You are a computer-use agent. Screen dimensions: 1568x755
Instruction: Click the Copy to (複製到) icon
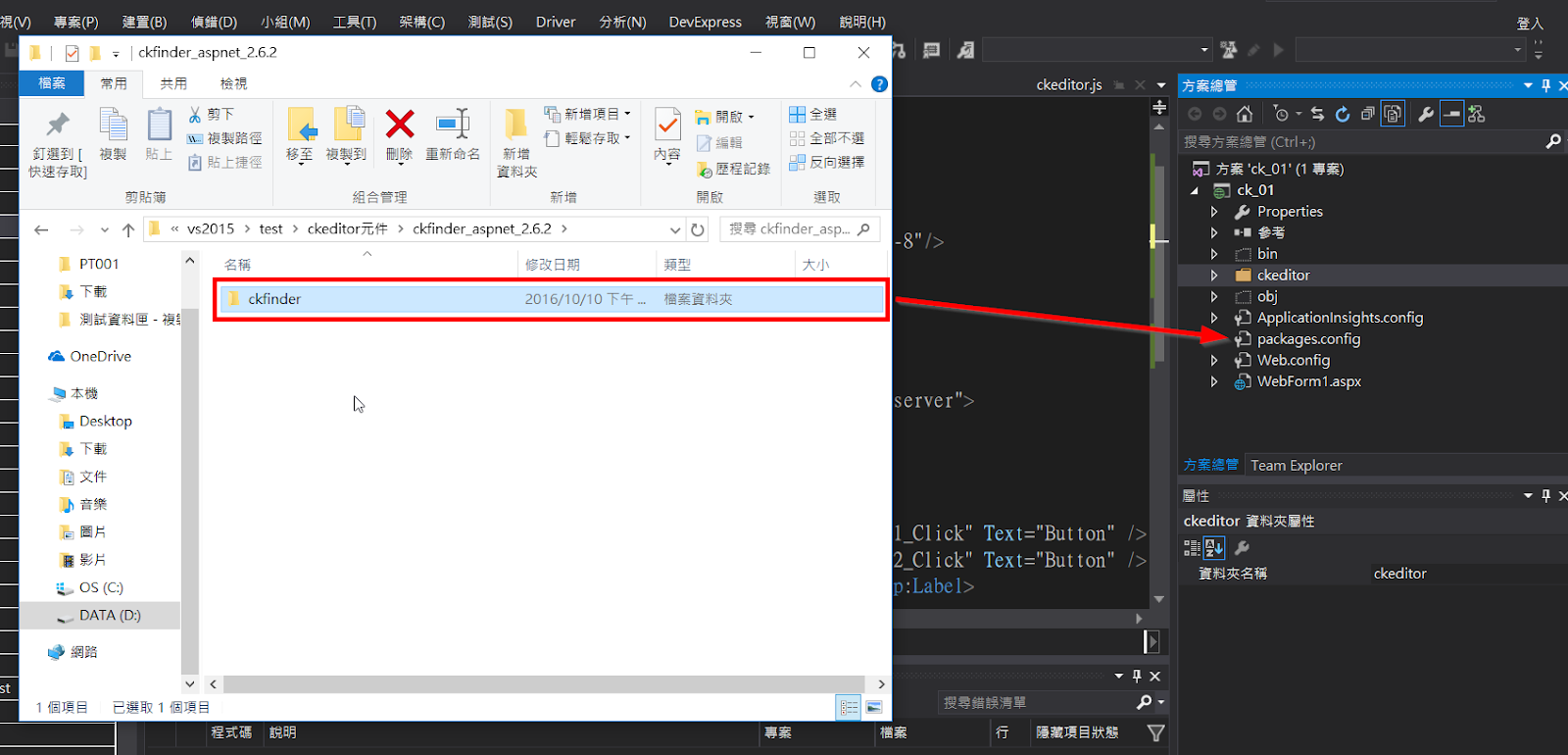348,126
